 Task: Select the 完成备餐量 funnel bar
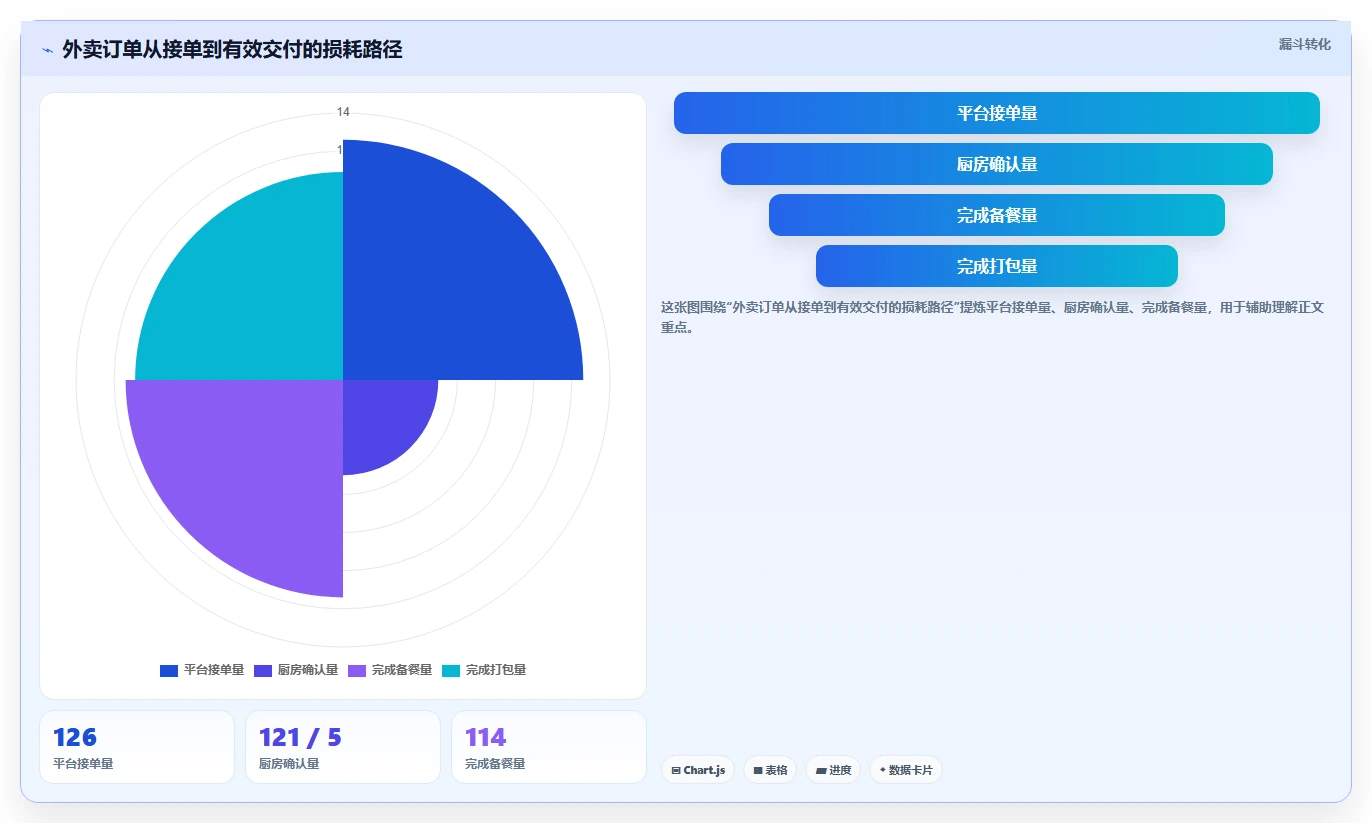tap(997, 215)
